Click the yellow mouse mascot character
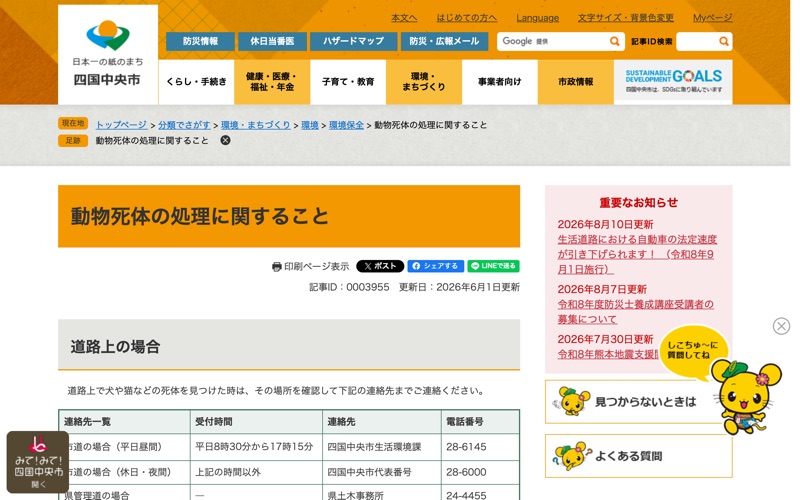This screenshot has width=800, height=500. coord(746,397)
